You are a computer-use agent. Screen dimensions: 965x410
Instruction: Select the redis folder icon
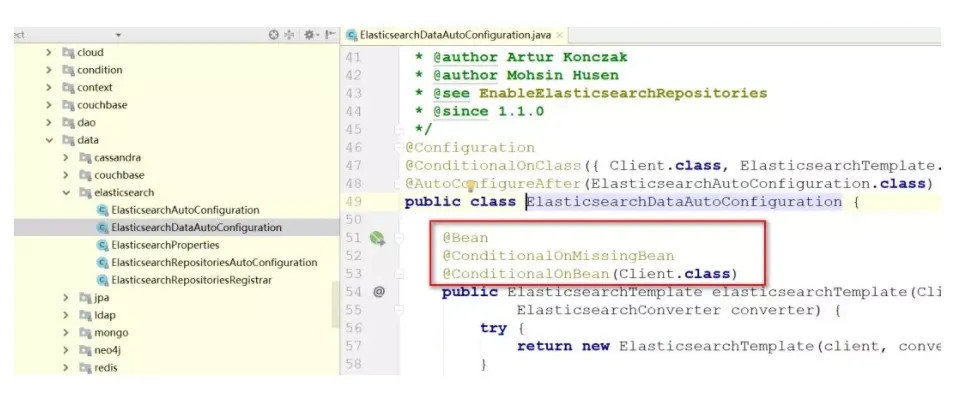click(x=85, y=368)
